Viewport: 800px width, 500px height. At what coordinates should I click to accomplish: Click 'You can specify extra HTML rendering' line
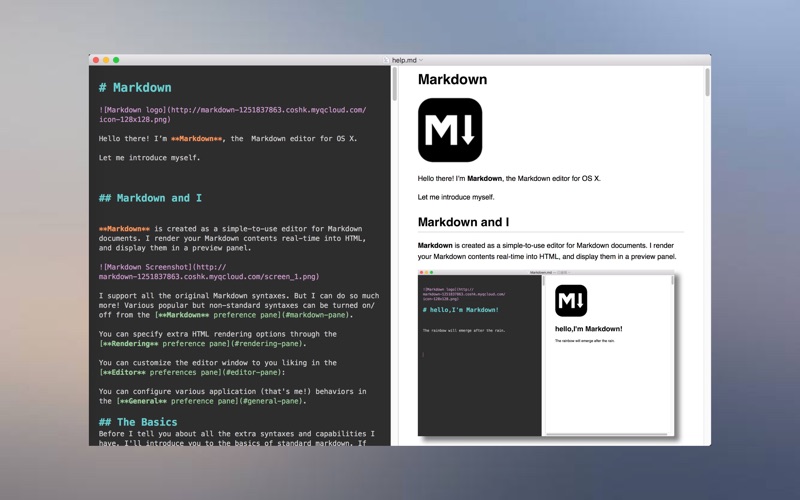click(218, 334)
